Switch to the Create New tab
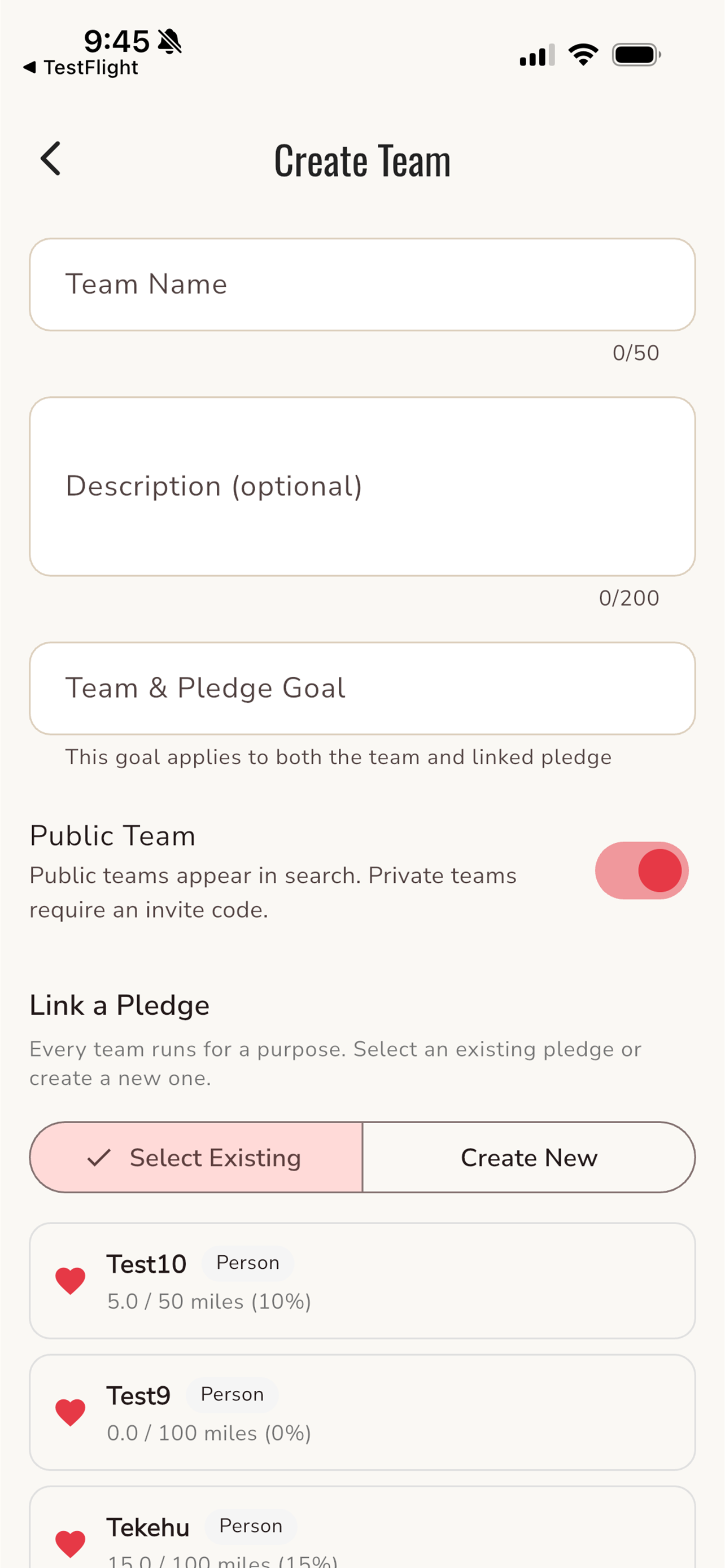Image resolution: width=725 pixels, height=1568 pixels. 529,1157
